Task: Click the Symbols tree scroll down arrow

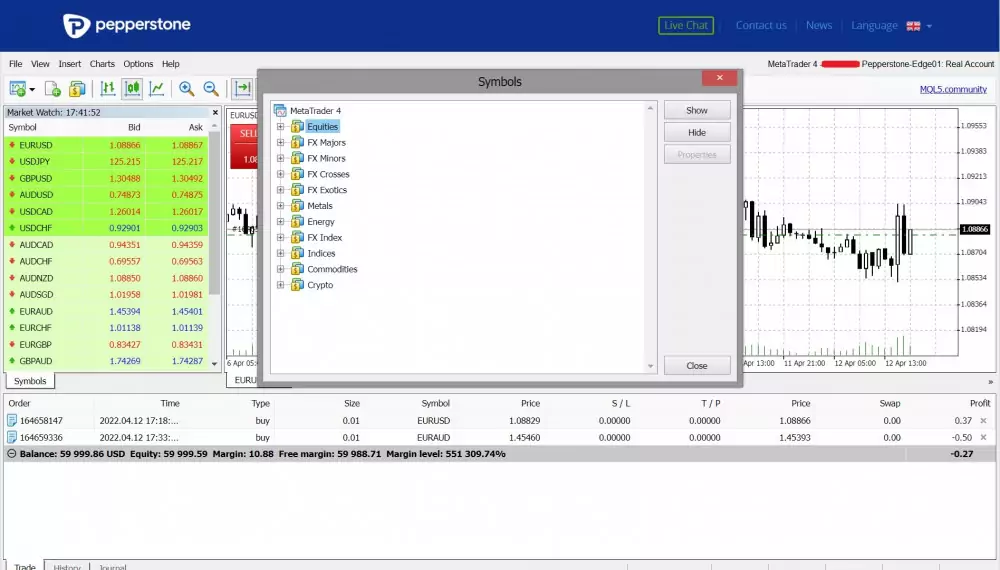Action: pos(651,366)
